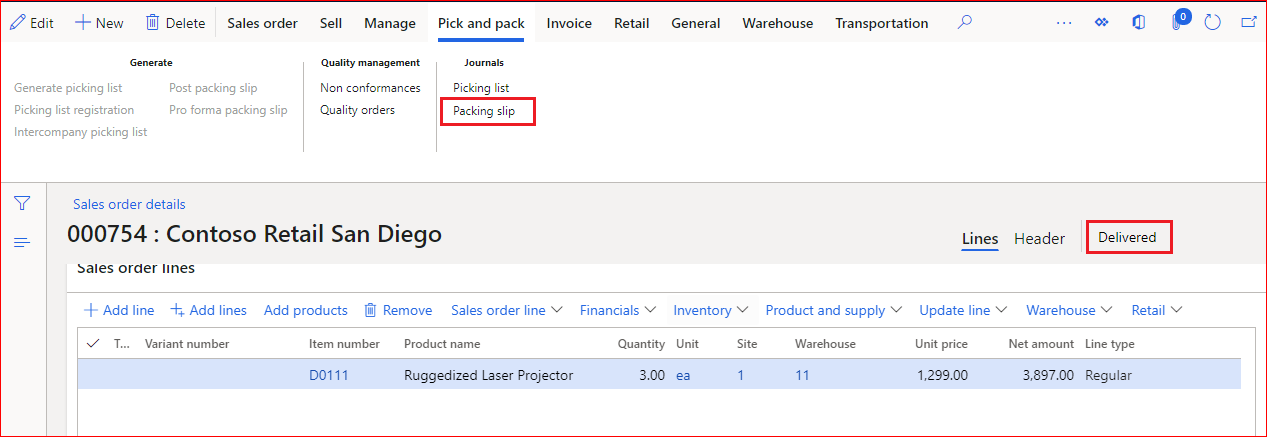Open in Office icon
The width and height of the screenshot is (1267, 437).
pyautogui.click(x=1138, y=23)
